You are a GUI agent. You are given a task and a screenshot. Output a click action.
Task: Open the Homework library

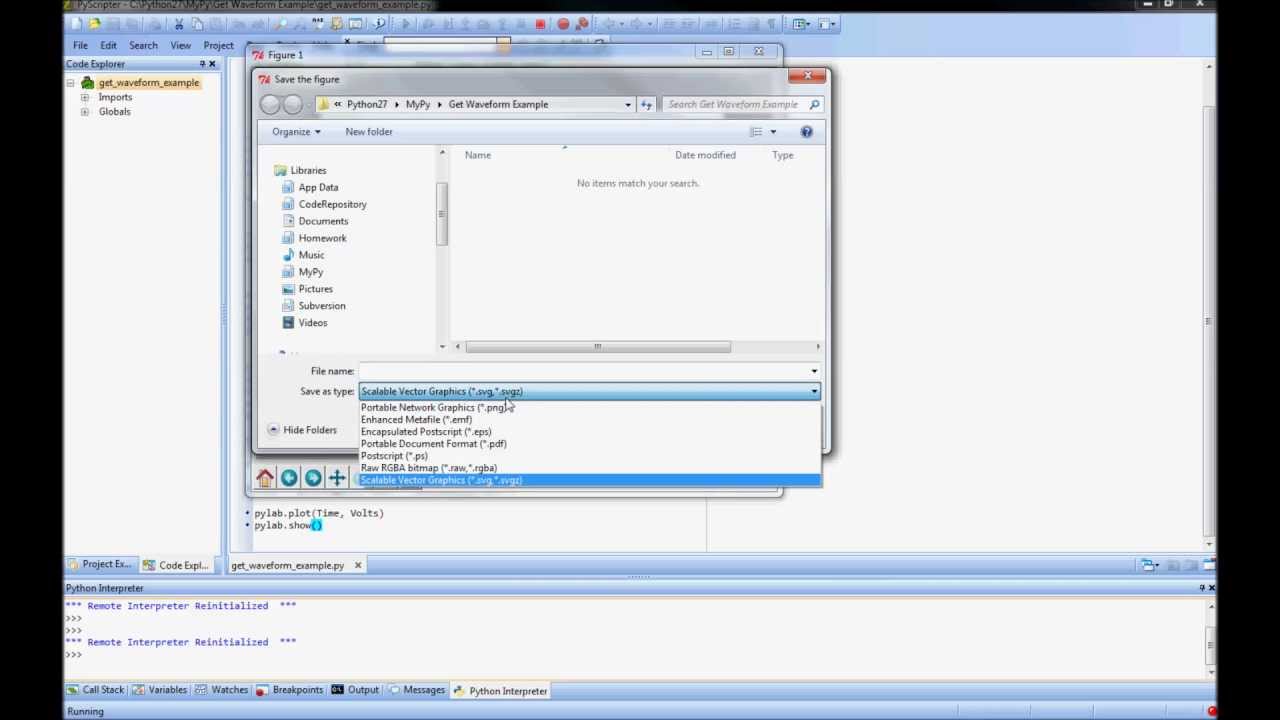pyautogui.click(x=322, y=238)
